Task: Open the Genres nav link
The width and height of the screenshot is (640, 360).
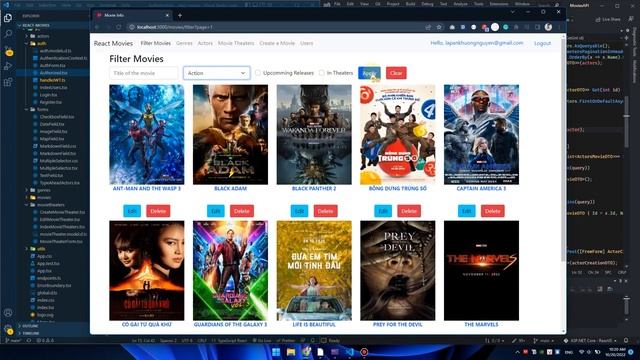Action: (184, 43)
